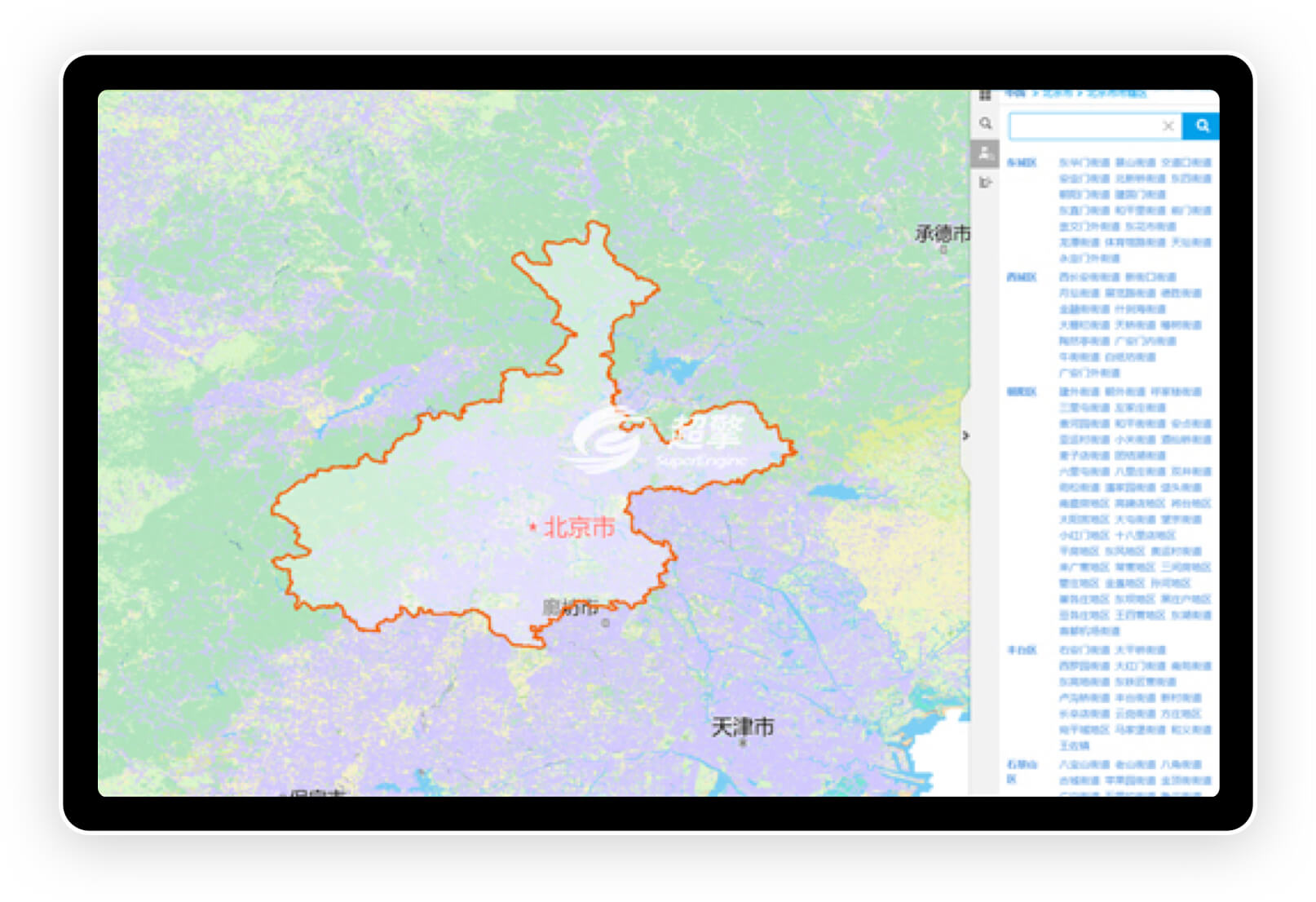The height and width of the screenshot is (902, 1316).
Task: Click the red star marker for 北京市
Action: click(532, 528)
